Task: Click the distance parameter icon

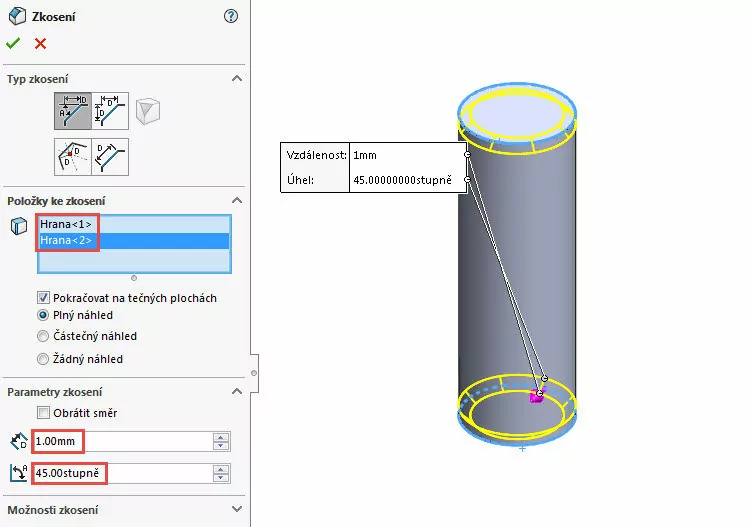Action: [19, 441]
